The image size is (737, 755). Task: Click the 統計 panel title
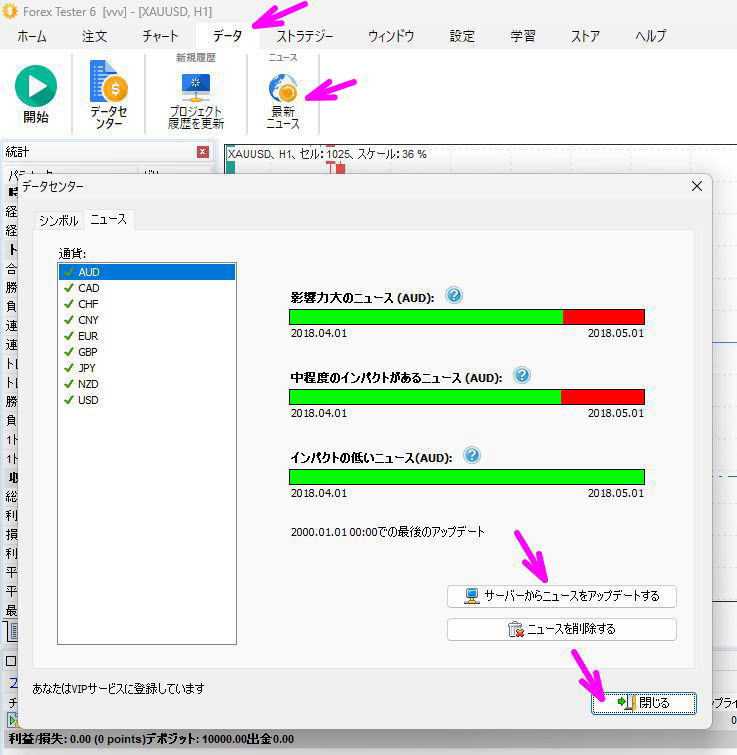[17, 152]
